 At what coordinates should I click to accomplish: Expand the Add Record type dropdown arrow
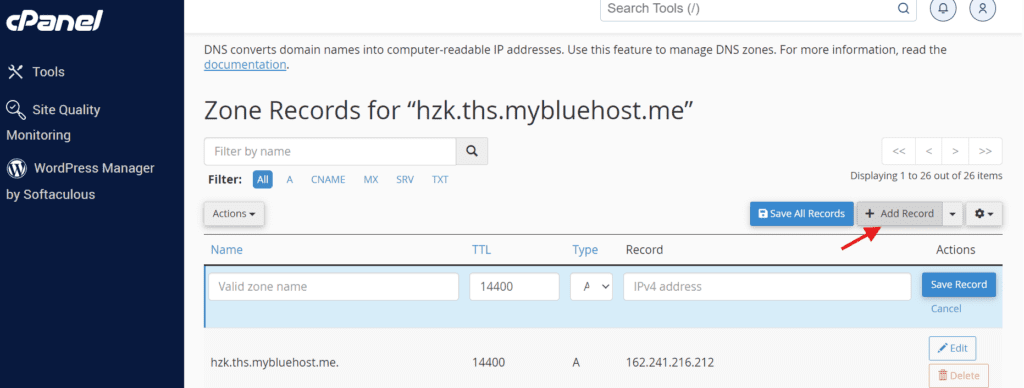952,214
